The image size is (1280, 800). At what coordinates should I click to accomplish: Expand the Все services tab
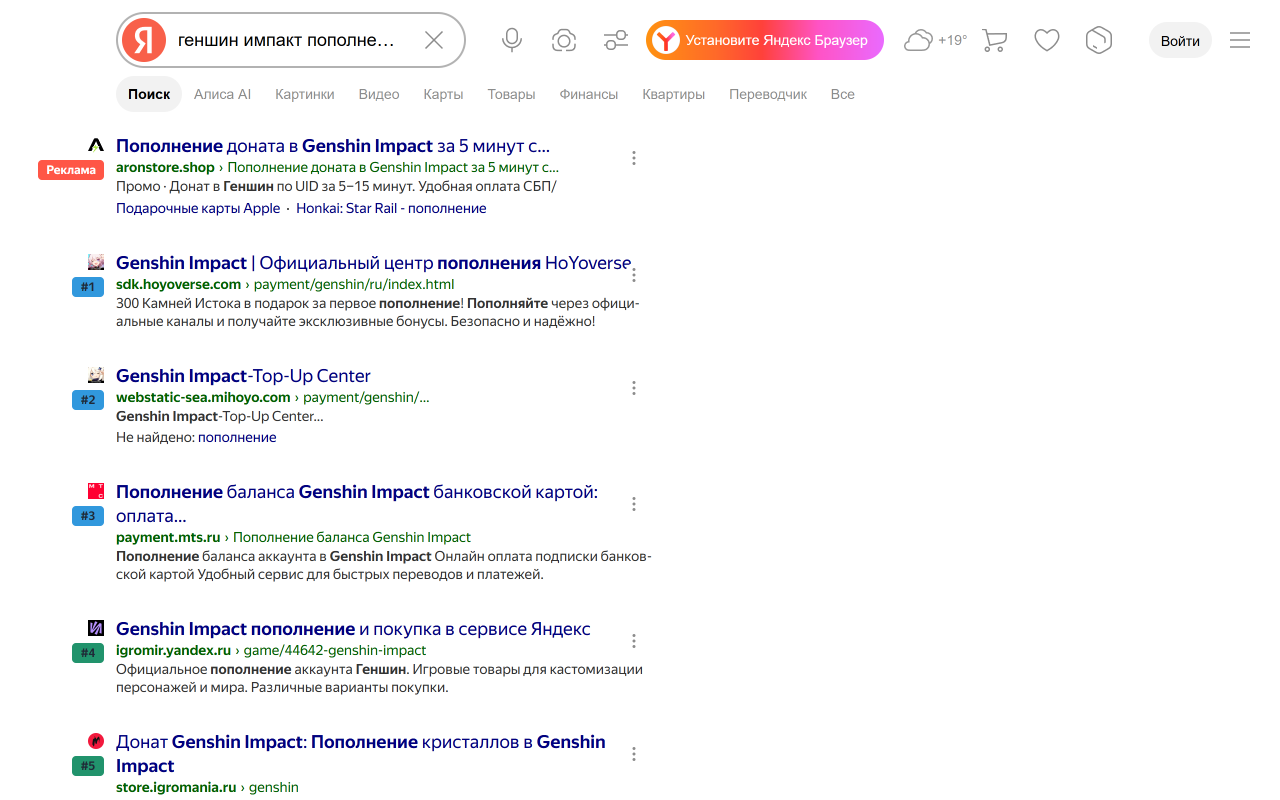[843, 94]
